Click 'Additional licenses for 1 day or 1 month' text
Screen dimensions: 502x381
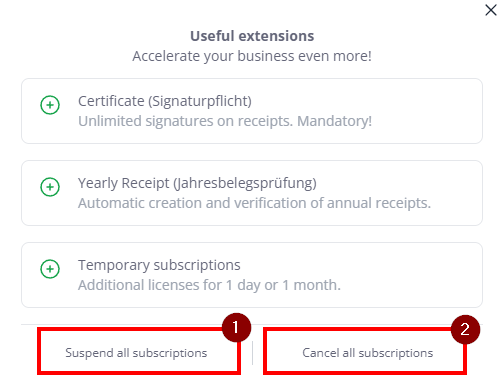pos(209,285)
